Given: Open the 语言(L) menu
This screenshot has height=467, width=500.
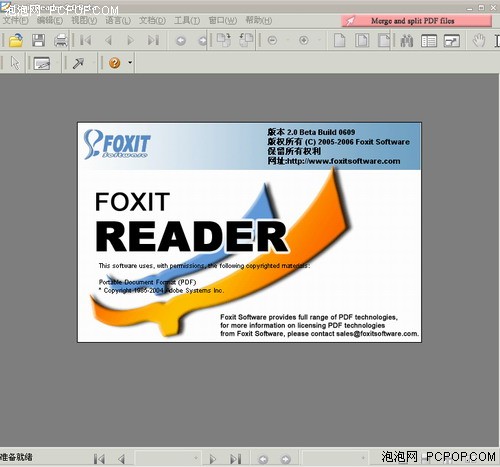Looking at the screenshot, I should point(118,21).
